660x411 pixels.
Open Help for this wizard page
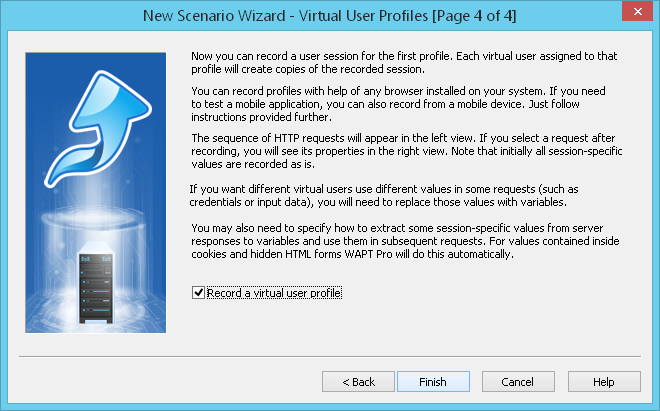tap(604, 382)
